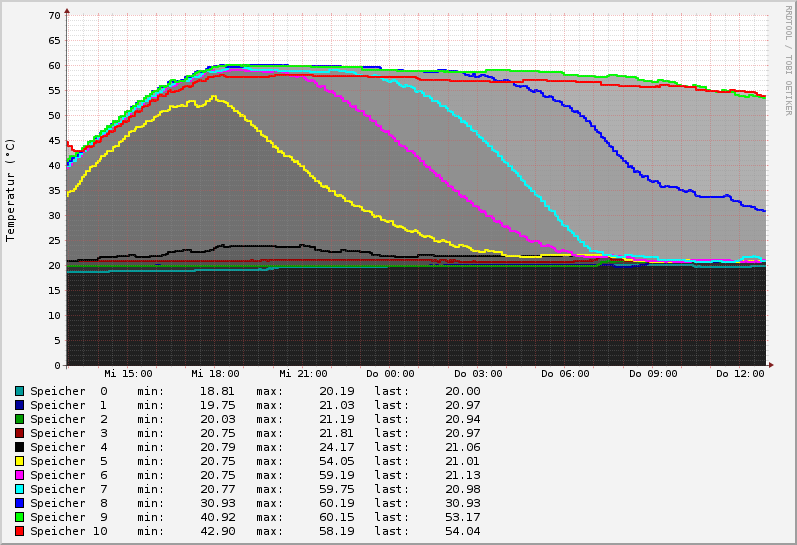Pick the bright green Speicher 9 legend swatch
Image resolution: width=797 pixels, height=545 pixels.
point(19,517)
